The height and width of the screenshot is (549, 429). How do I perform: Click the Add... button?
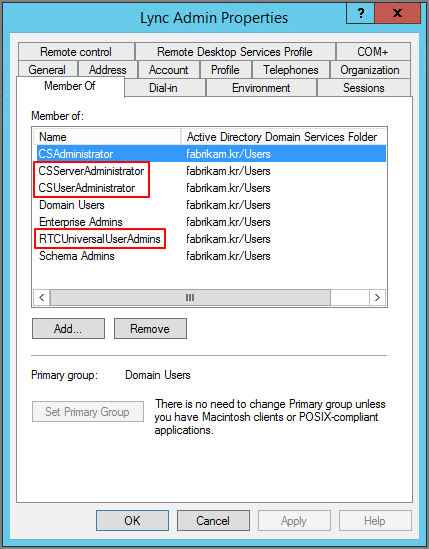68,328
